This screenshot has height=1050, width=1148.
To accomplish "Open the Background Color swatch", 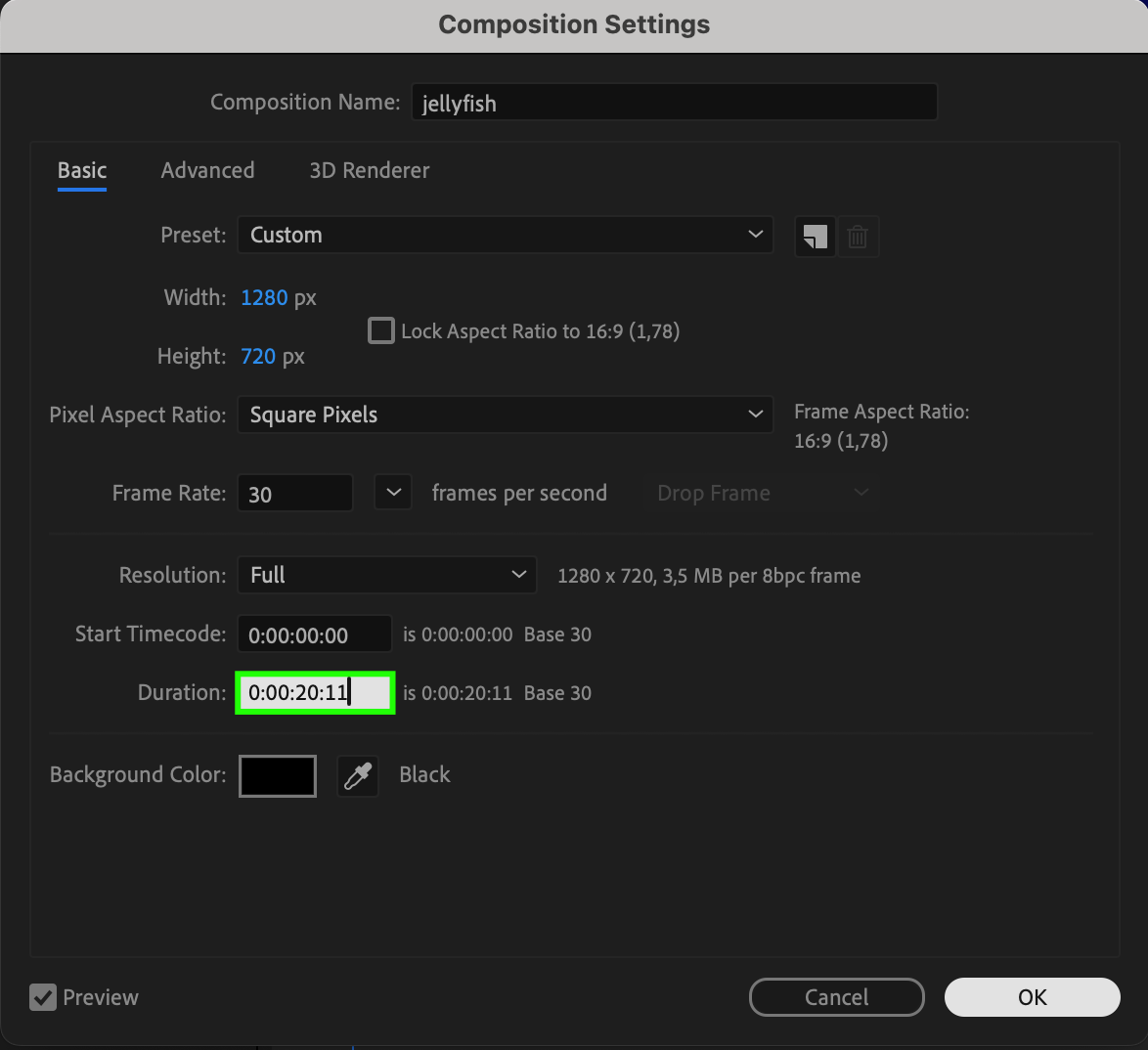I will [x=278, y=776].
